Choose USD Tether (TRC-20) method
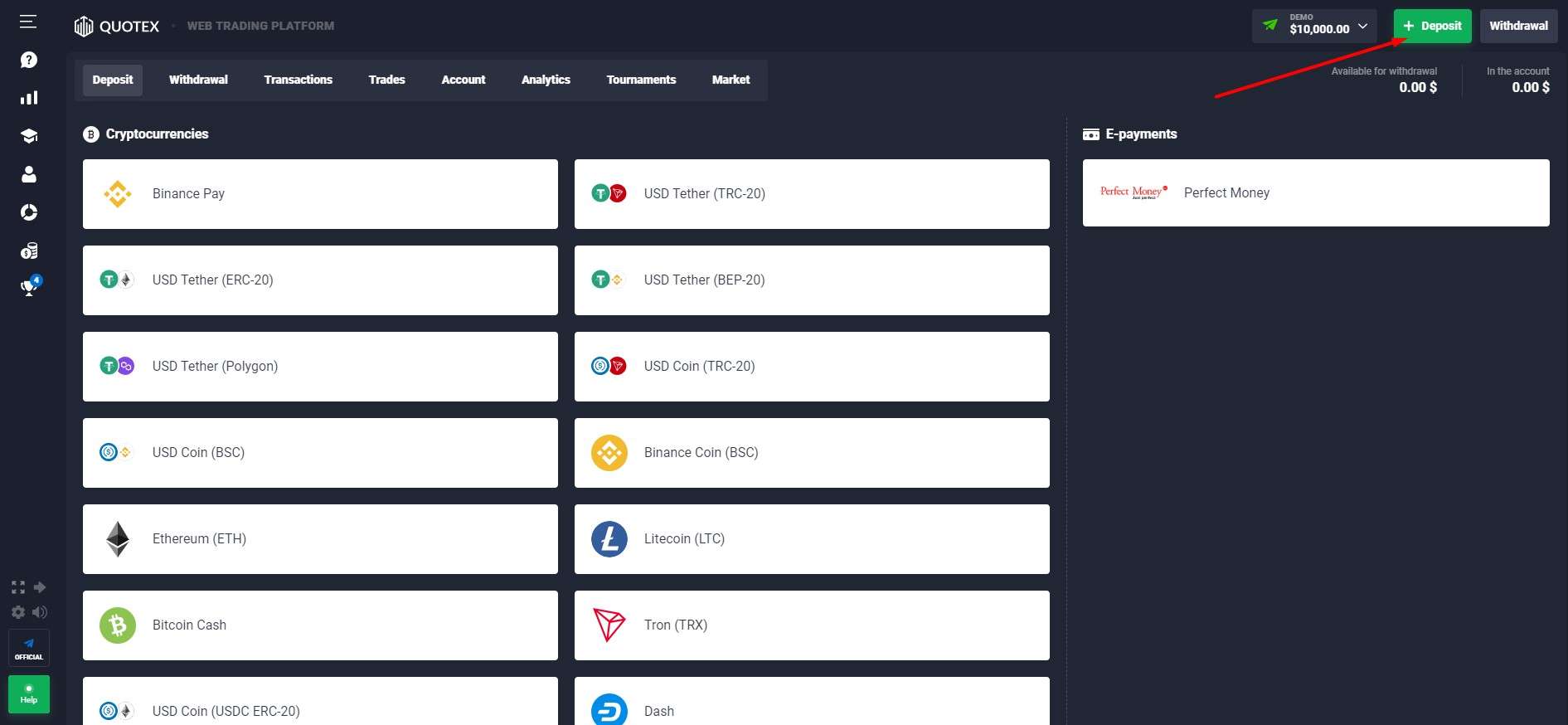This screenshot has height=725, width=1568. click(812, 194)
